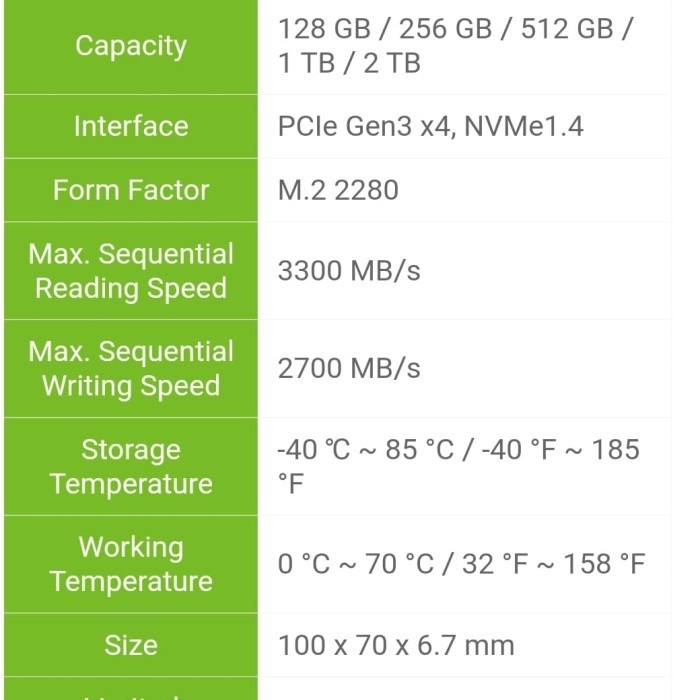Click the Interface label cell
The image size is (700, 700).
131,126
